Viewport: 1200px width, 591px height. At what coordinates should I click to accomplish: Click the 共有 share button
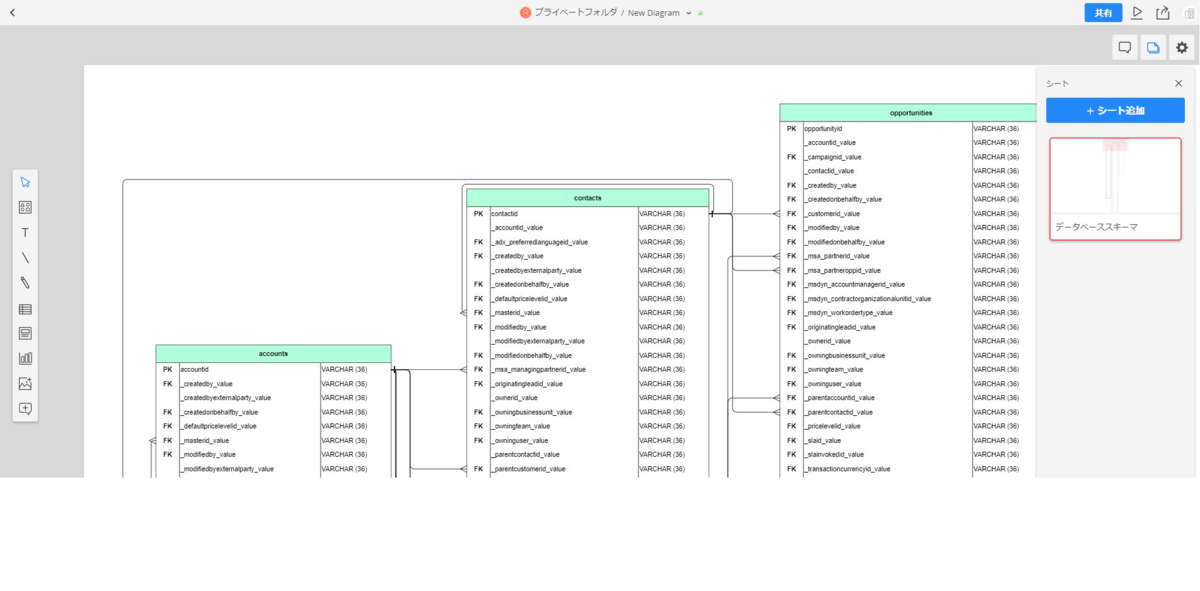coord(1103,13)
